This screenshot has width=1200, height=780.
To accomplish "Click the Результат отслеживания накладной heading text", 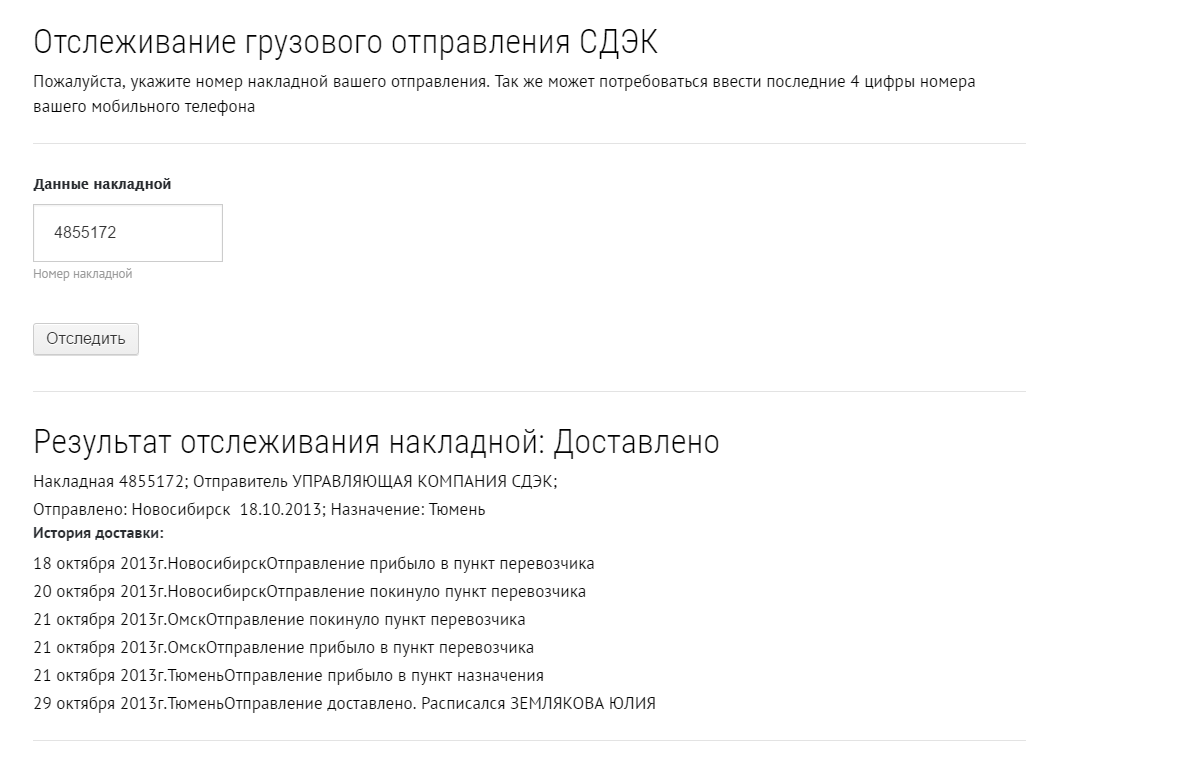I will click(288, 442).
